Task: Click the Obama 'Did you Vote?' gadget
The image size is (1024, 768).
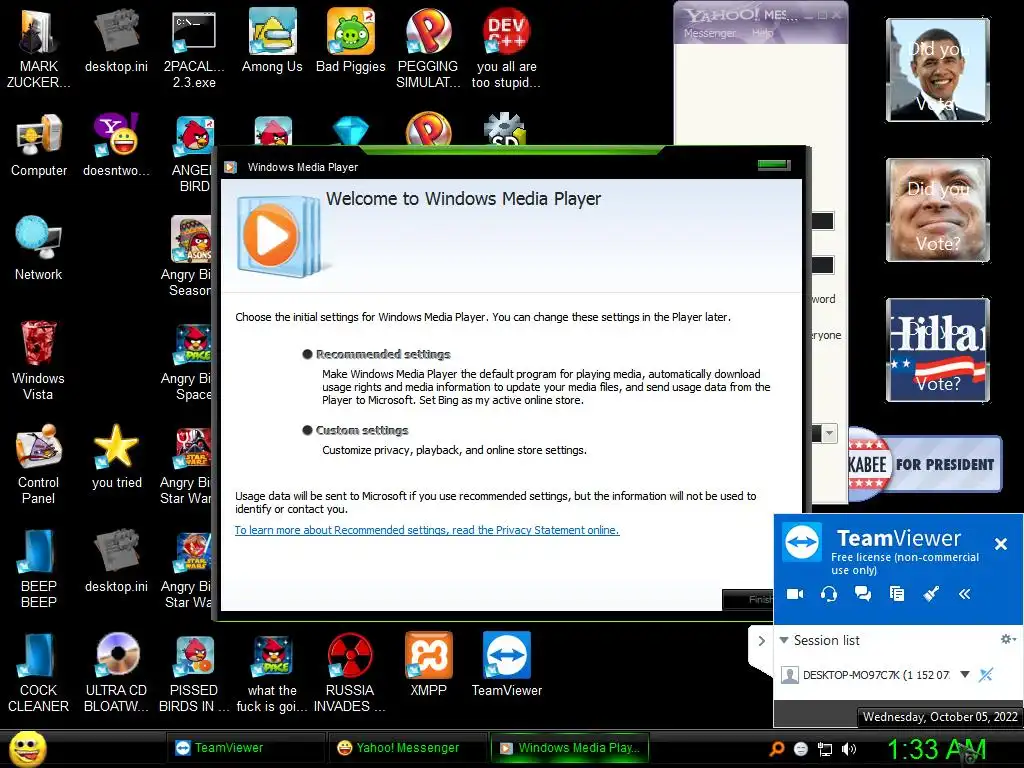Action: point(938,70)
